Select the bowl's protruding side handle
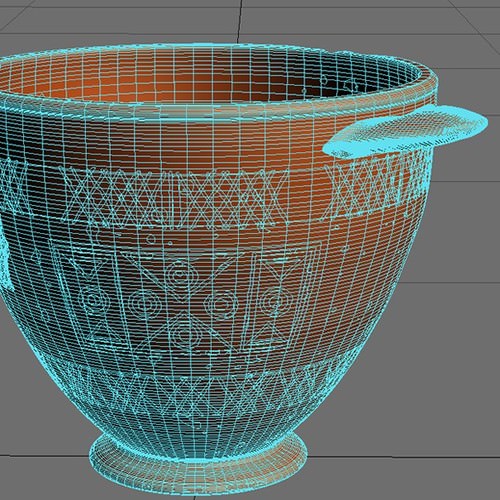The height and width of the screenshot is (500, 500). [x=405, y=131]
